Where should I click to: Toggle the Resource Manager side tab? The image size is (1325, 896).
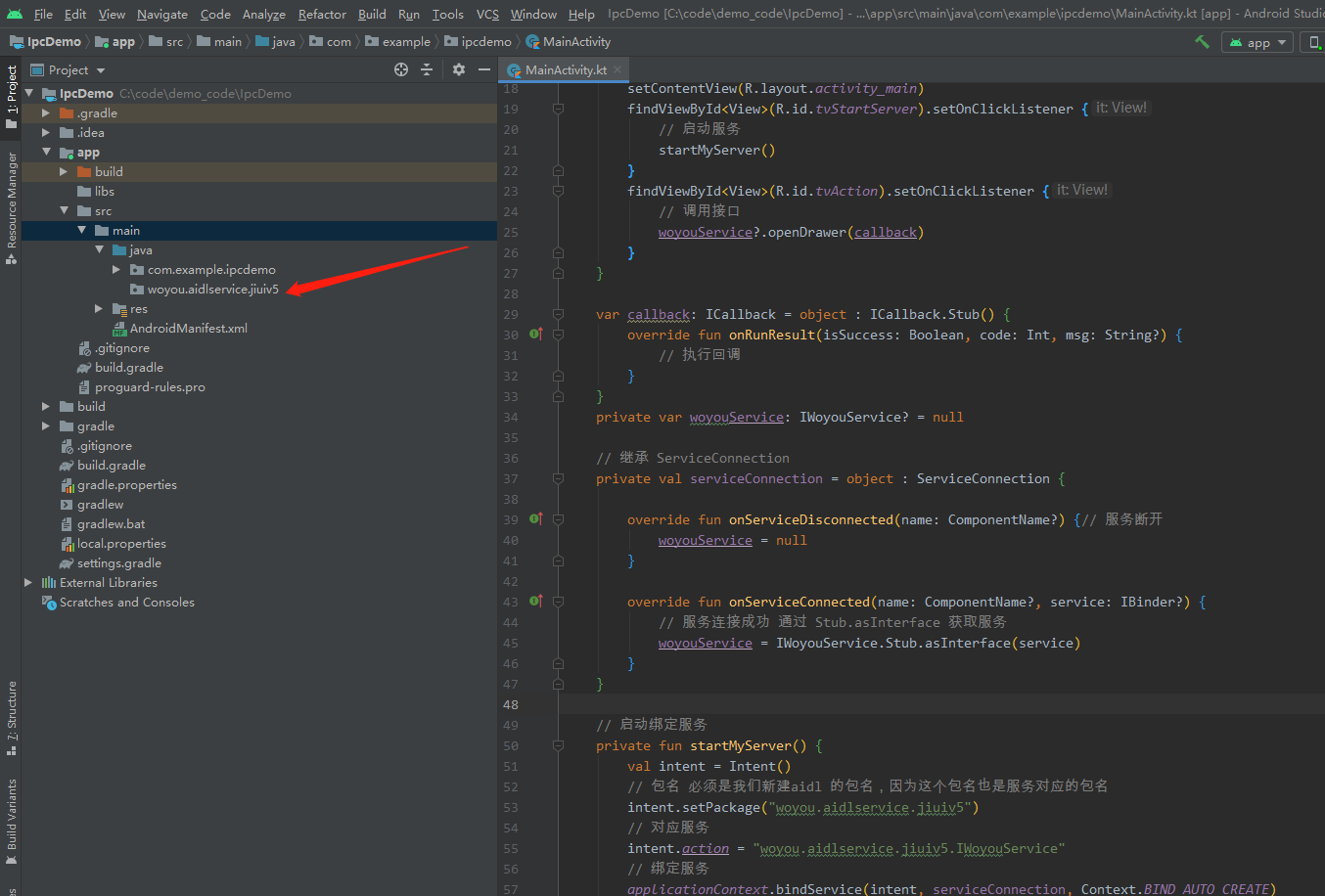tap(11, 207)
